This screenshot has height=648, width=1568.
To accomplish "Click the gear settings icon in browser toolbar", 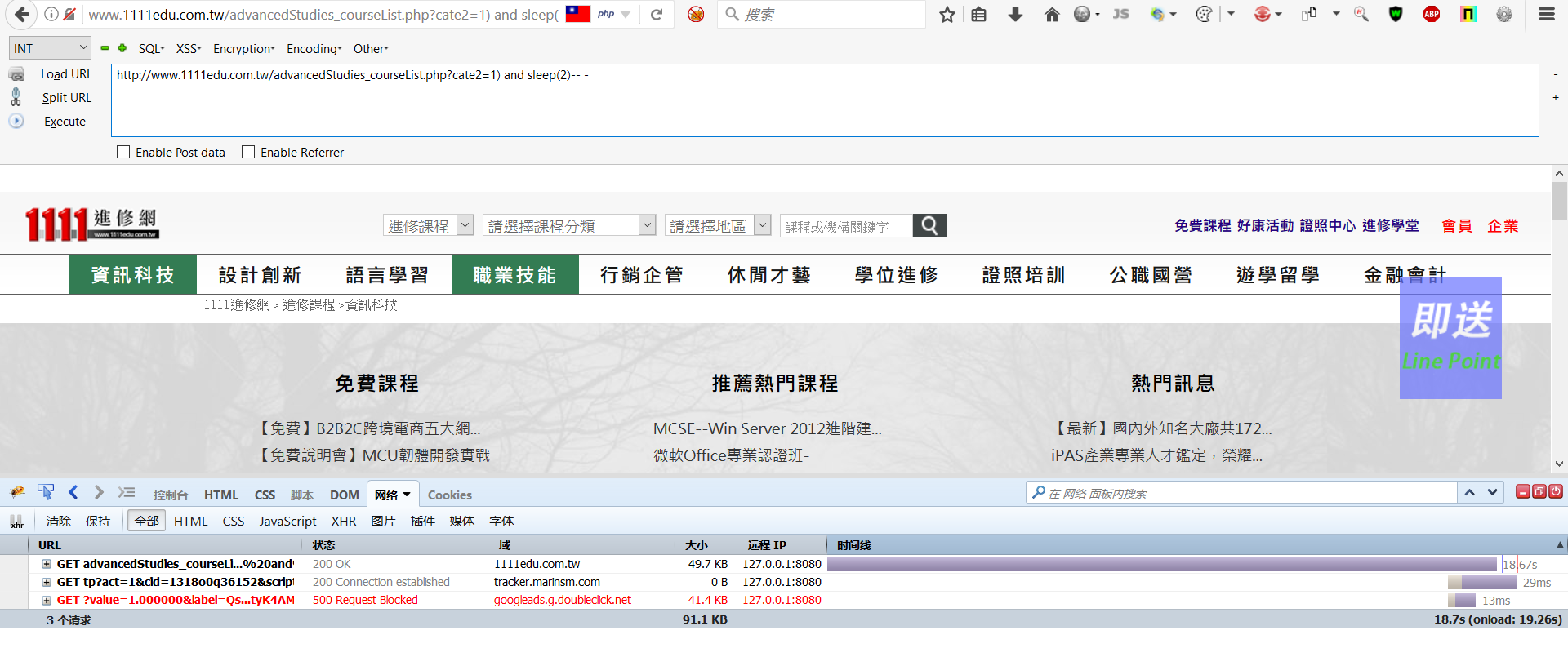I will [x=1504, y=14].
